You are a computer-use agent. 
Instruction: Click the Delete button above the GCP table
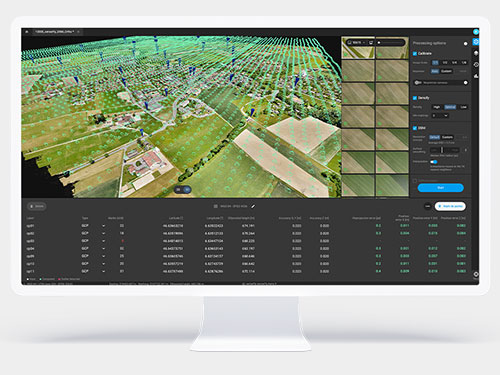(x=37, y=206)
